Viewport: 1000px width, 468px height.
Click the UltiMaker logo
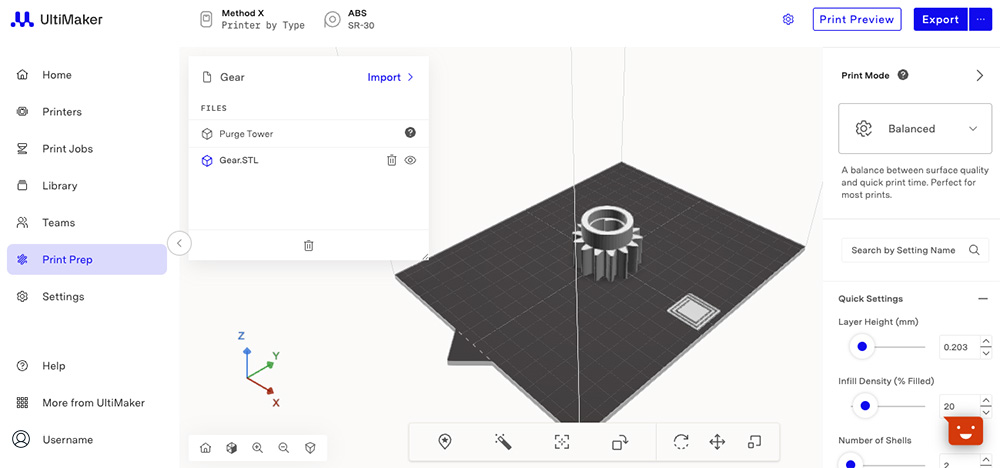tap(57, 20)
